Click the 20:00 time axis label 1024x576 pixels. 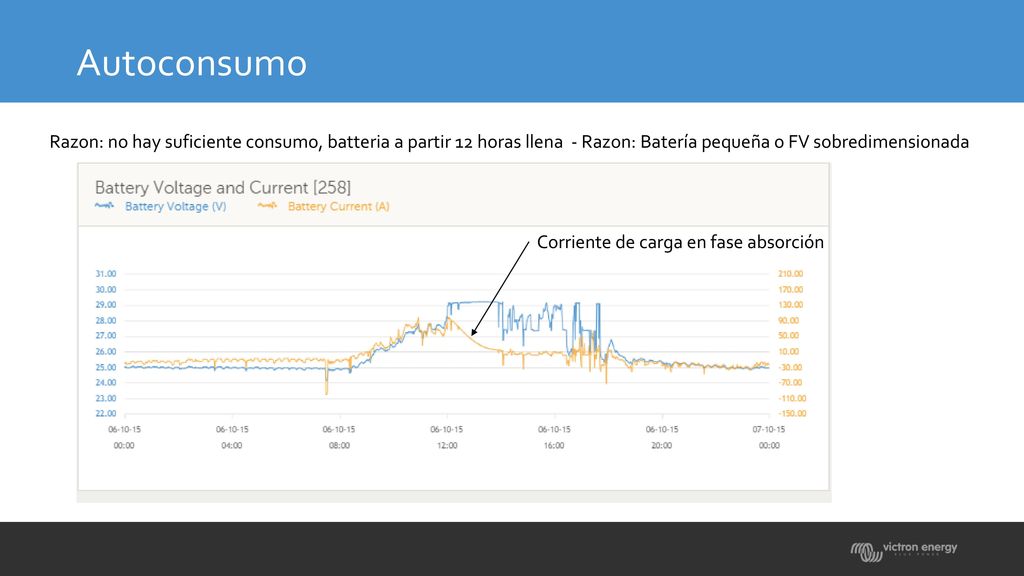click(662, 445)
